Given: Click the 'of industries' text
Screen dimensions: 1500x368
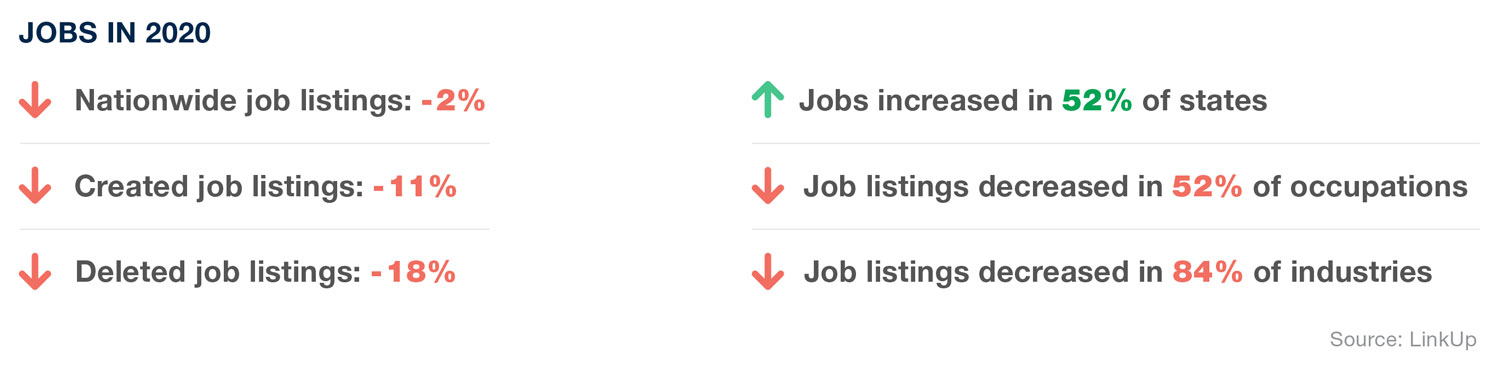Looking at the screenshot, I should pos(1343,272).
